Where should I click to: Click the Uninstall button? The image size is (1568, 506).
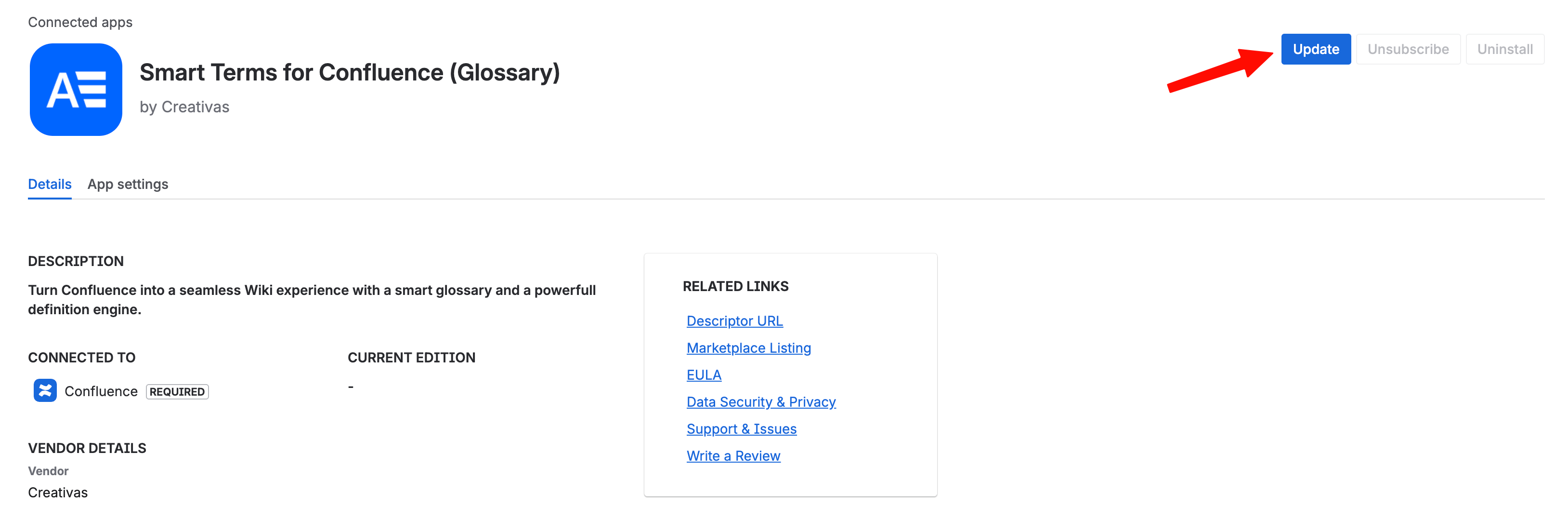(1504, 49)
